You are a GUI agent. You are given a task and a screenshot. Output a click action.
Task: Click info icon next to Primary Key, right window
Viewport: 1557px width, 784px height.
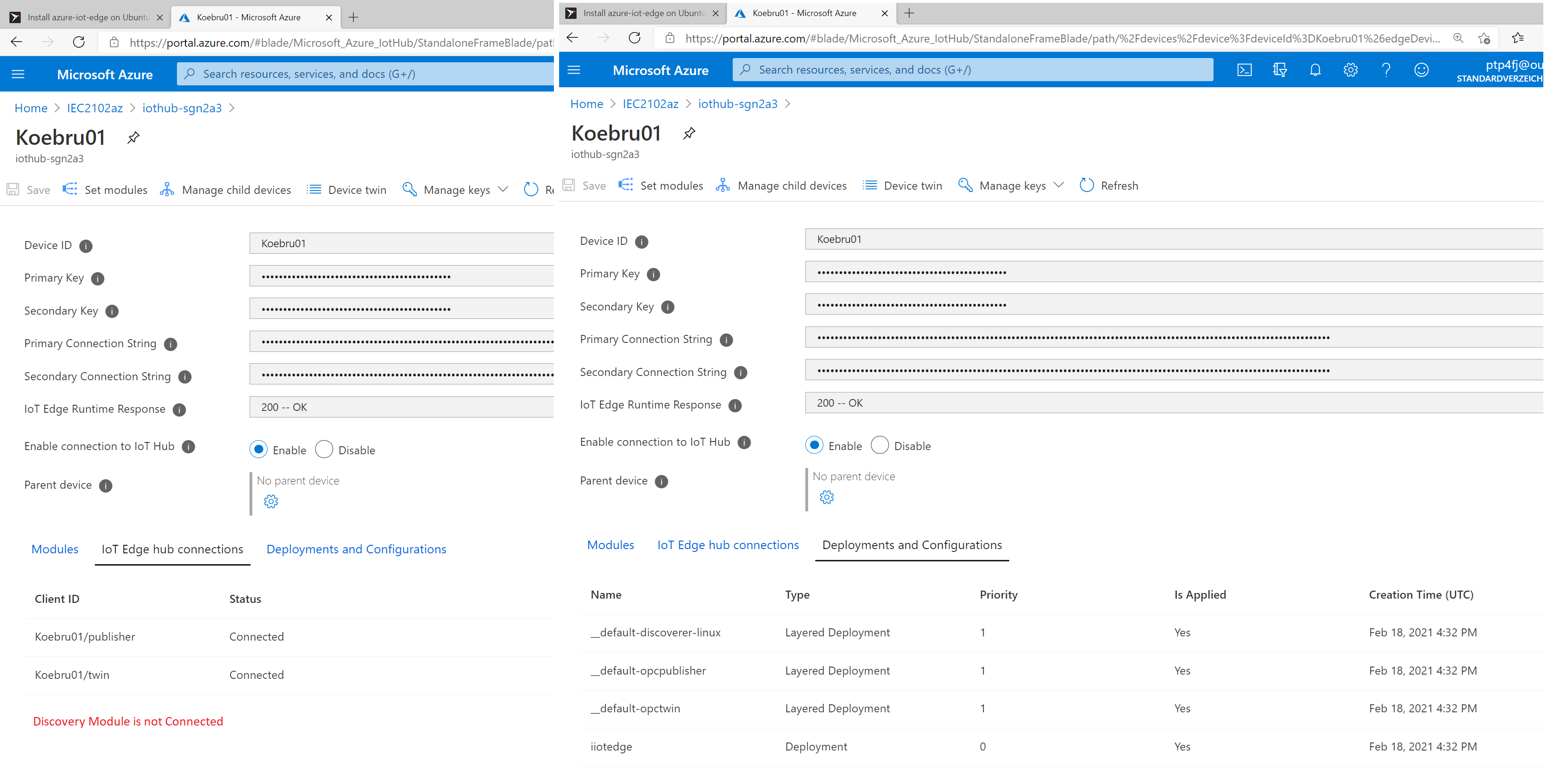tap(653, 275)
